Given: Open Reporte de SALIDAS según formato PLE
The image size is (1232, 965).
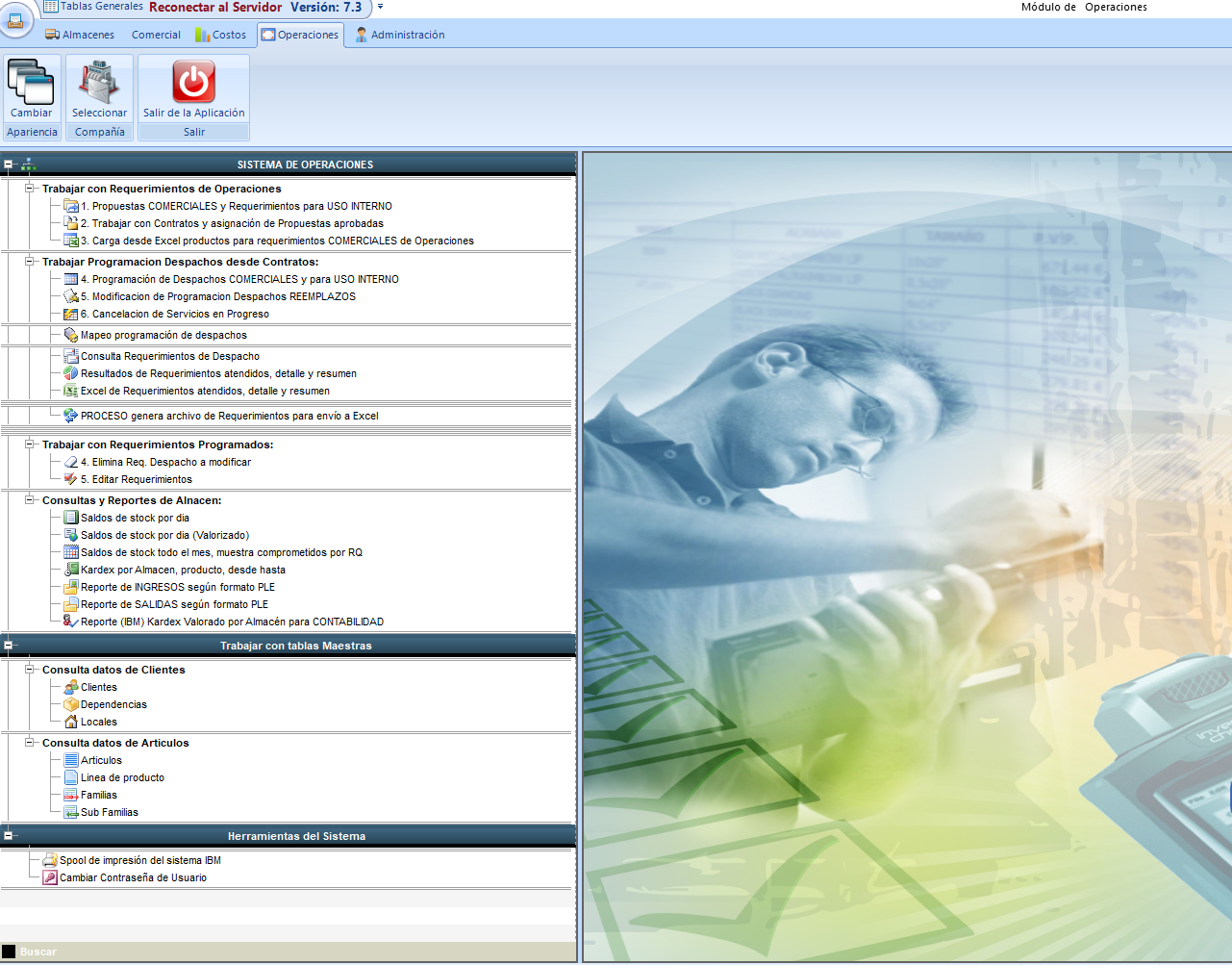Looking at the screenshot, I should 174,604.
